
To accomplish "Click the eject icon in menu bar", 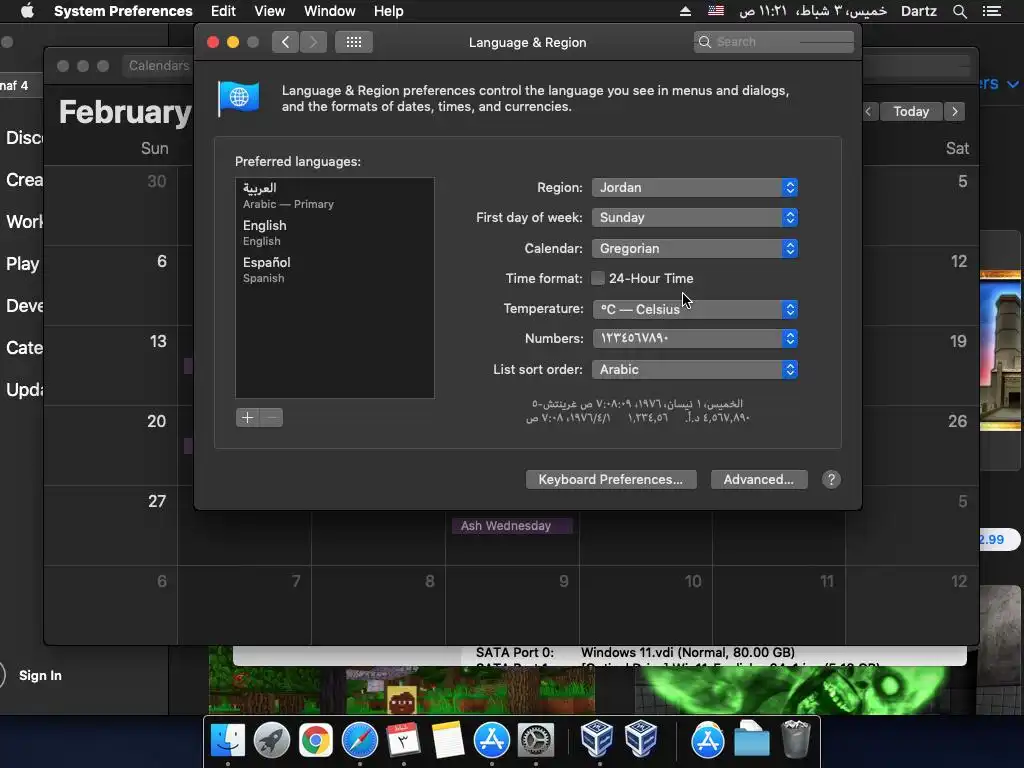I will pyautogui.click(x=685, y=11).
